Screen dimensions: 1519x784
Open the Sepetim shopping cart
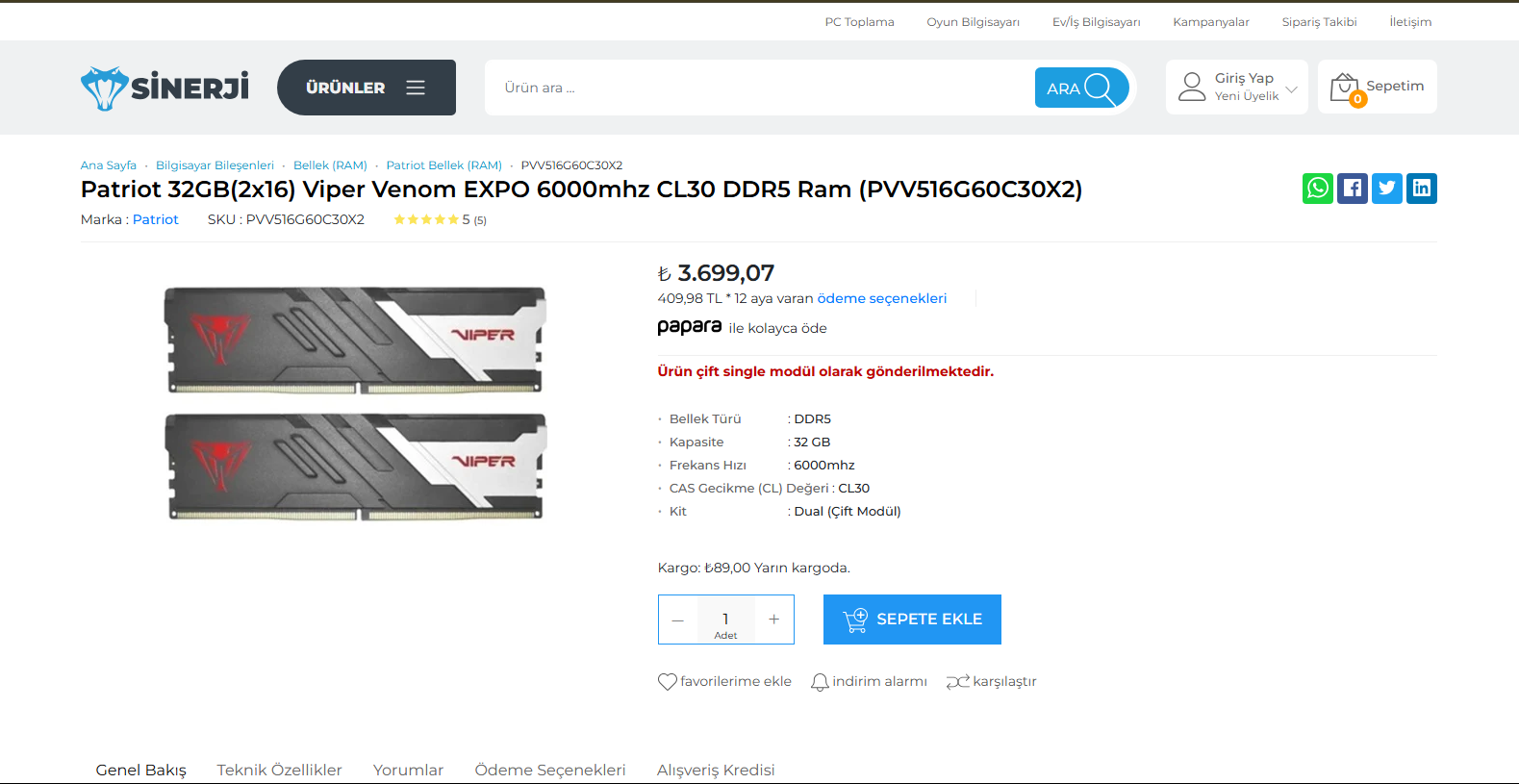[1377, 87]
